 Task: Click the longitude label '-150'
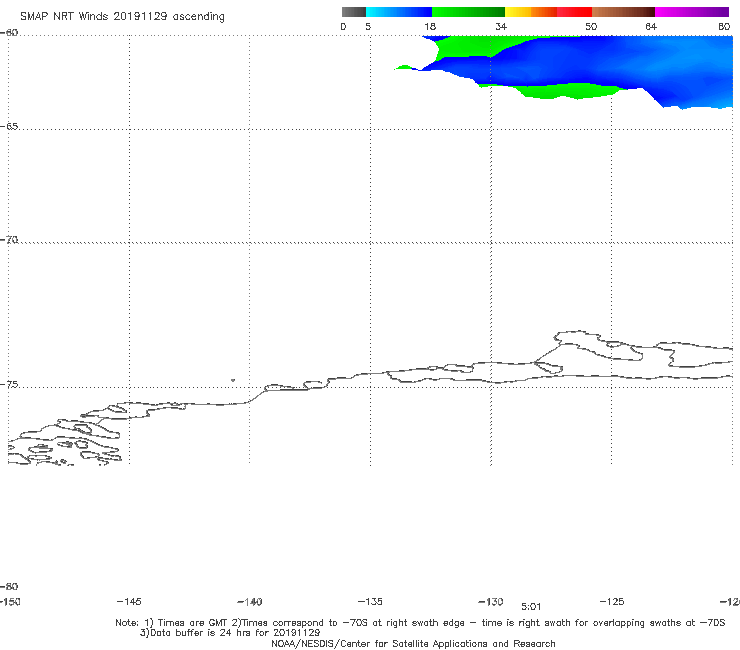10,601
